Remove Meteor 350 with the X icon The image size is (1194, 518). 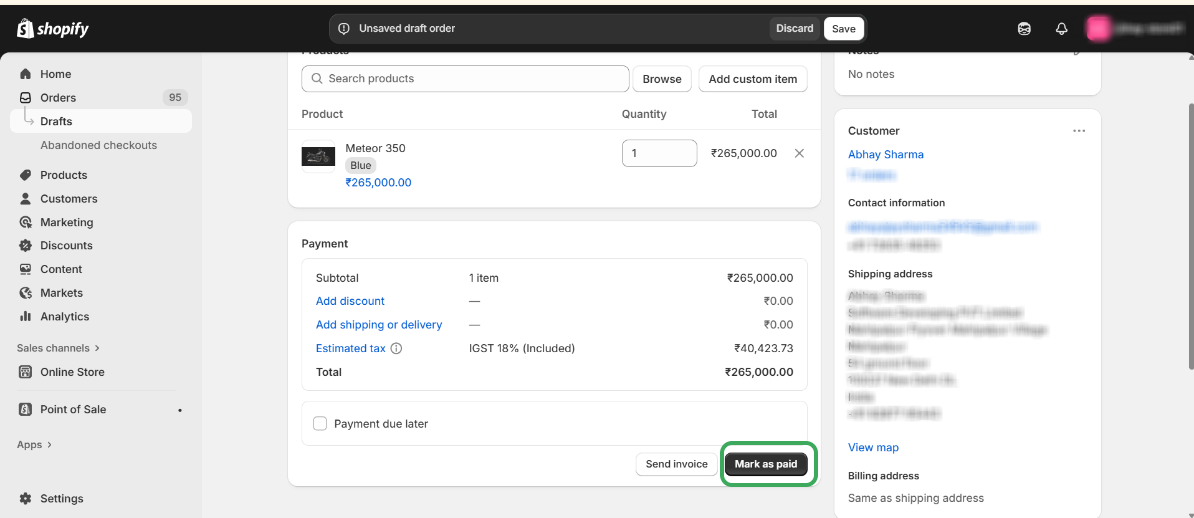point(799,154)
